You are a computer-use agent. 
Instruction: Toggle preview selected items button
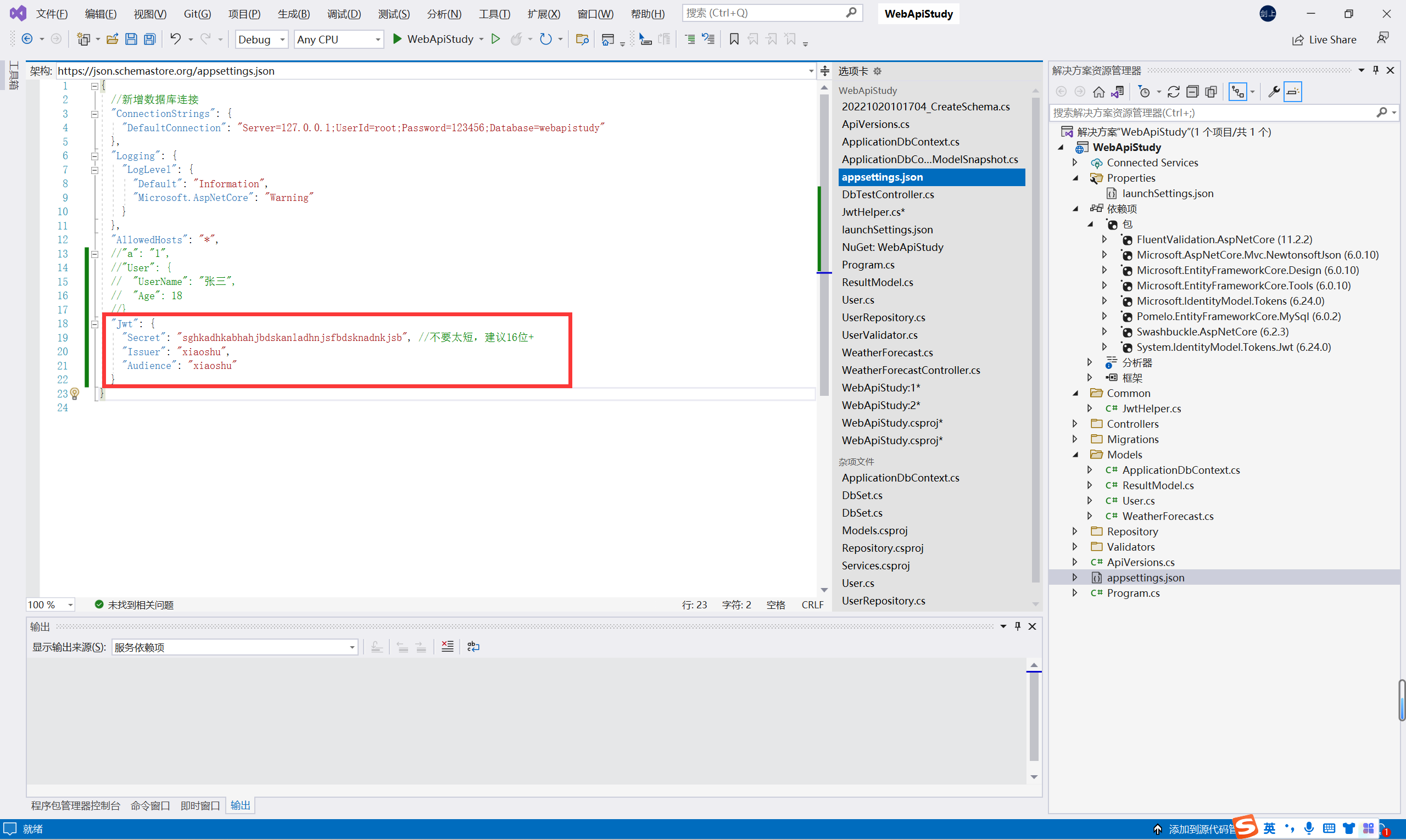click(x=1293, y=92)
